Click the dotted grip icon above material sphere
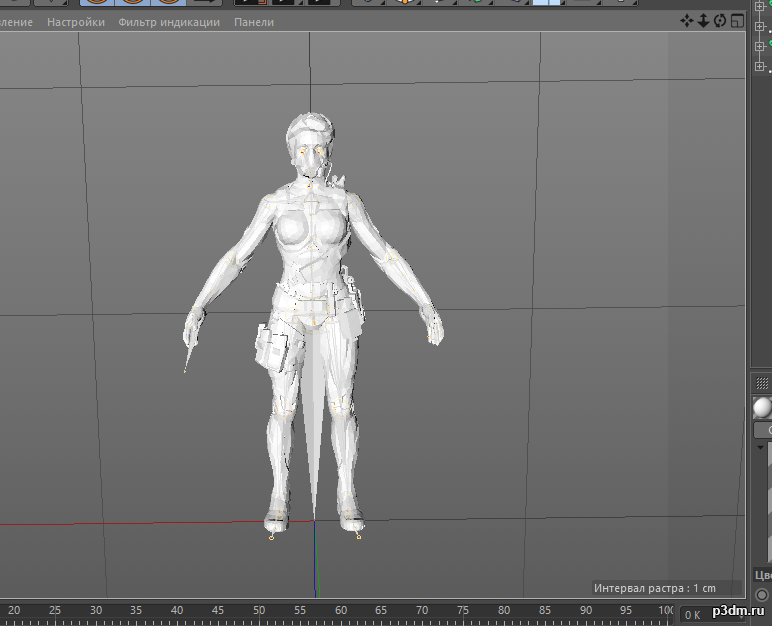This screenshot has height=626, width=772. [762, 382]
